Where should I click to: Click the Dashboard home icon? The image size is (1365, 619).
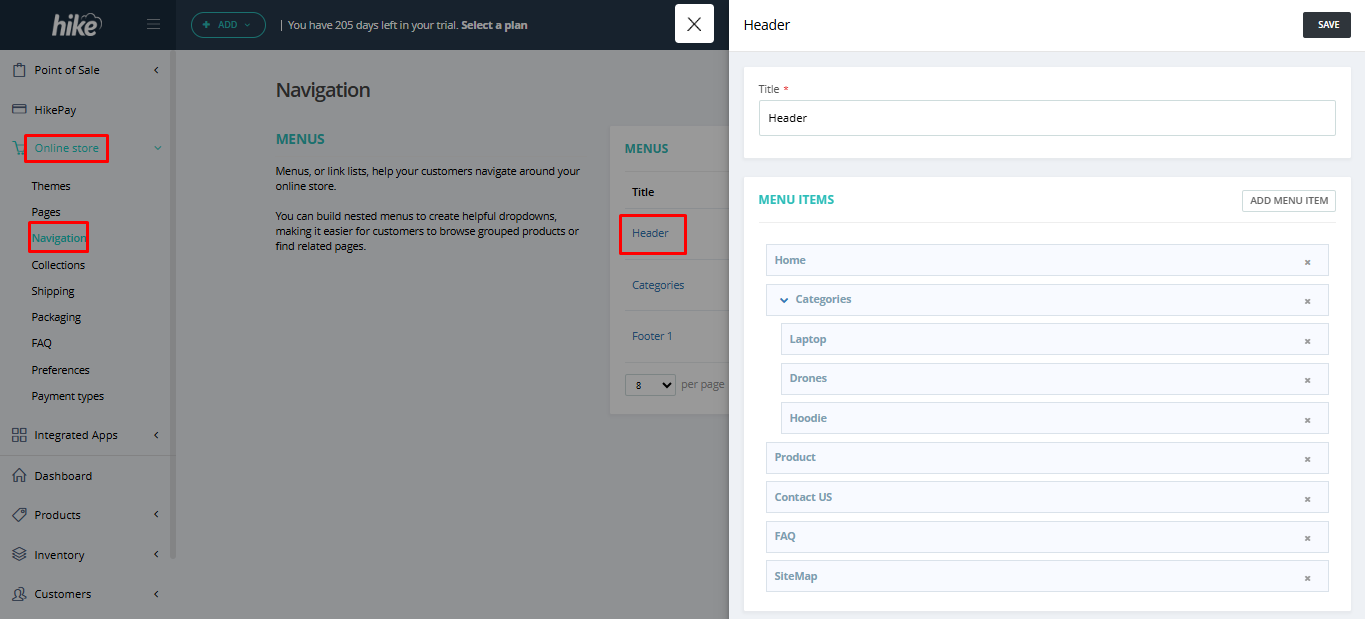(18, 476)
